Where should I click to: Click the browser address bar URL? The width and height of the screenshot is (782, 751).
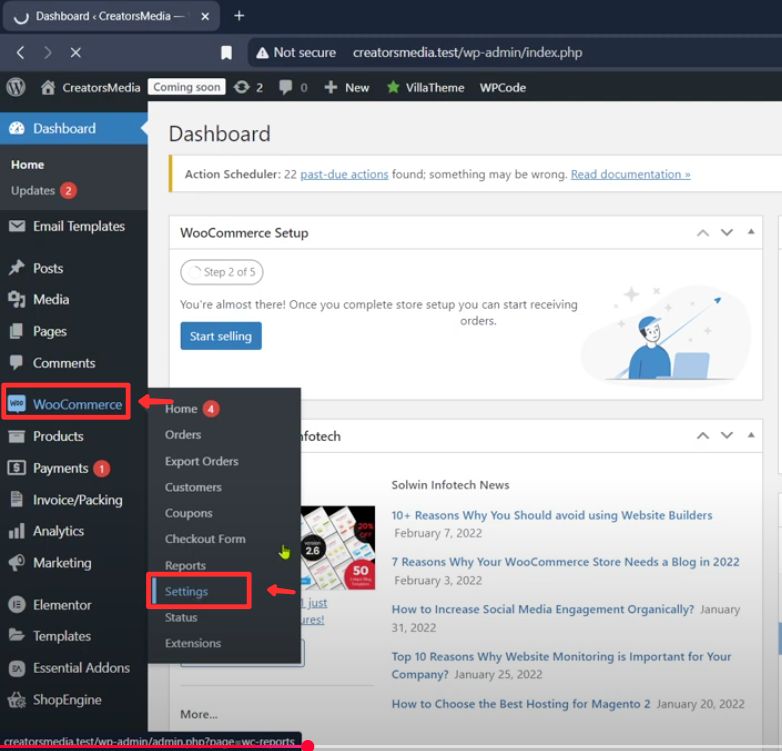click(467, 52)
